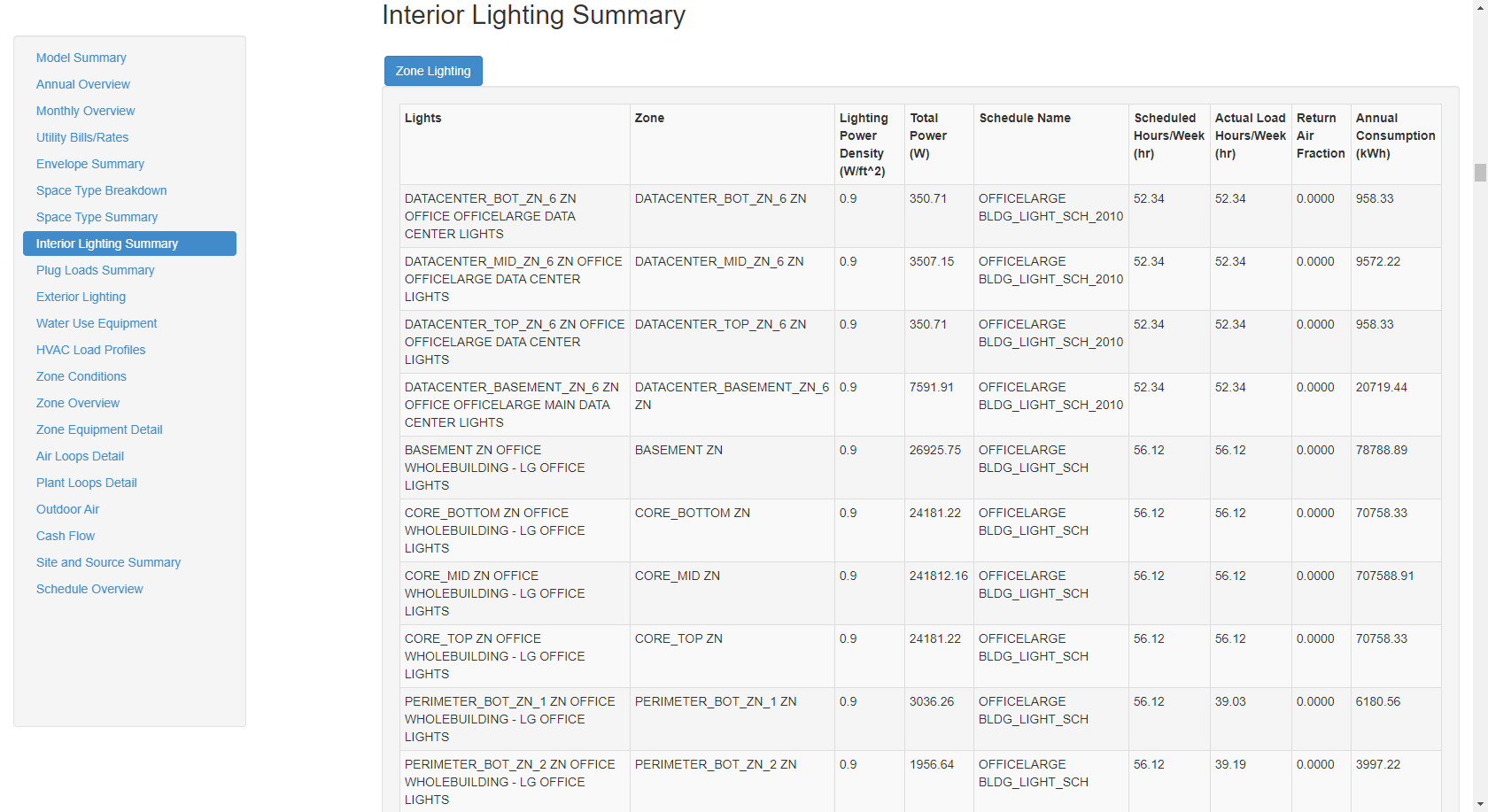This screenshot has width=1488, height=812.
Task: View Water Use Equipment details
Action: click(x=97, y=323)
